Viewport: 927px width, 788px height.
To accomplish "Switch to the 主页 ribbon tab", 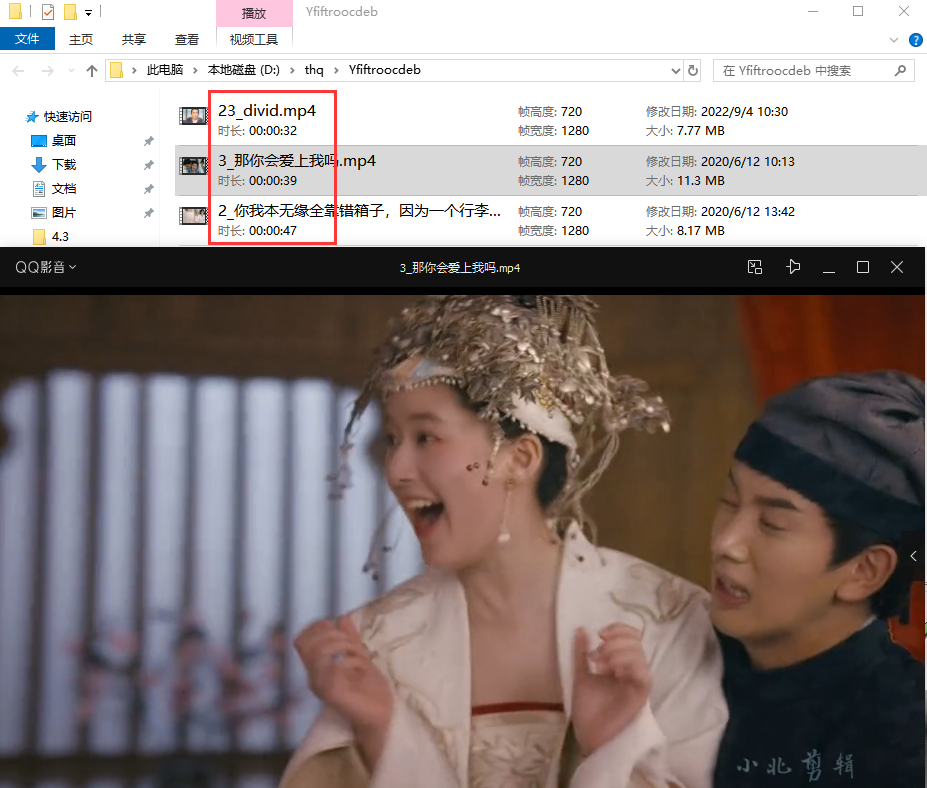I will pyautogui.click(x=81, y=40).
